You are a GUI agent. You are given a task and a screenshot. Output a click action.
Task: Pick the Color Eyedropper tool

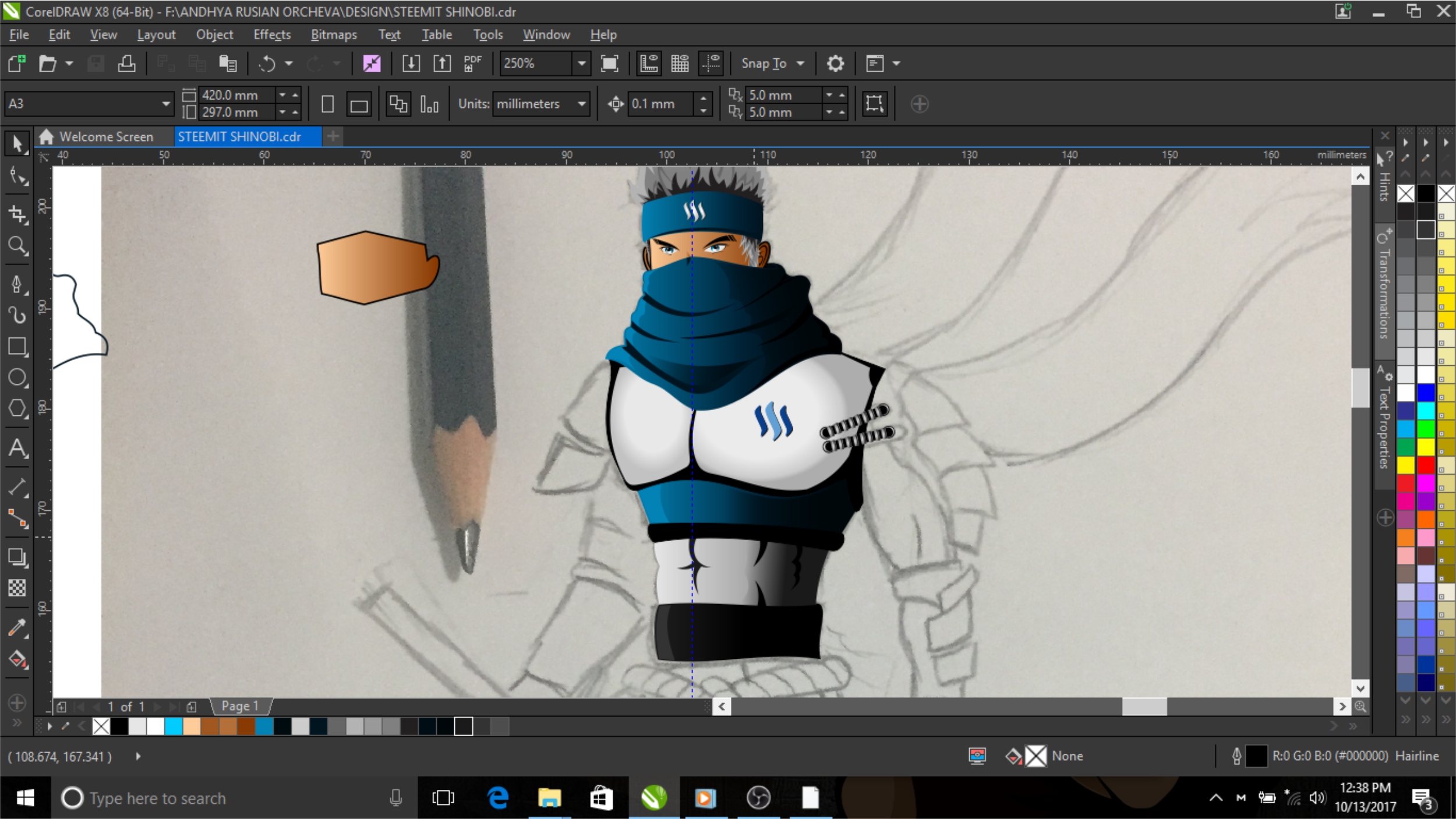pyautogui.click(x=17, y=627)
